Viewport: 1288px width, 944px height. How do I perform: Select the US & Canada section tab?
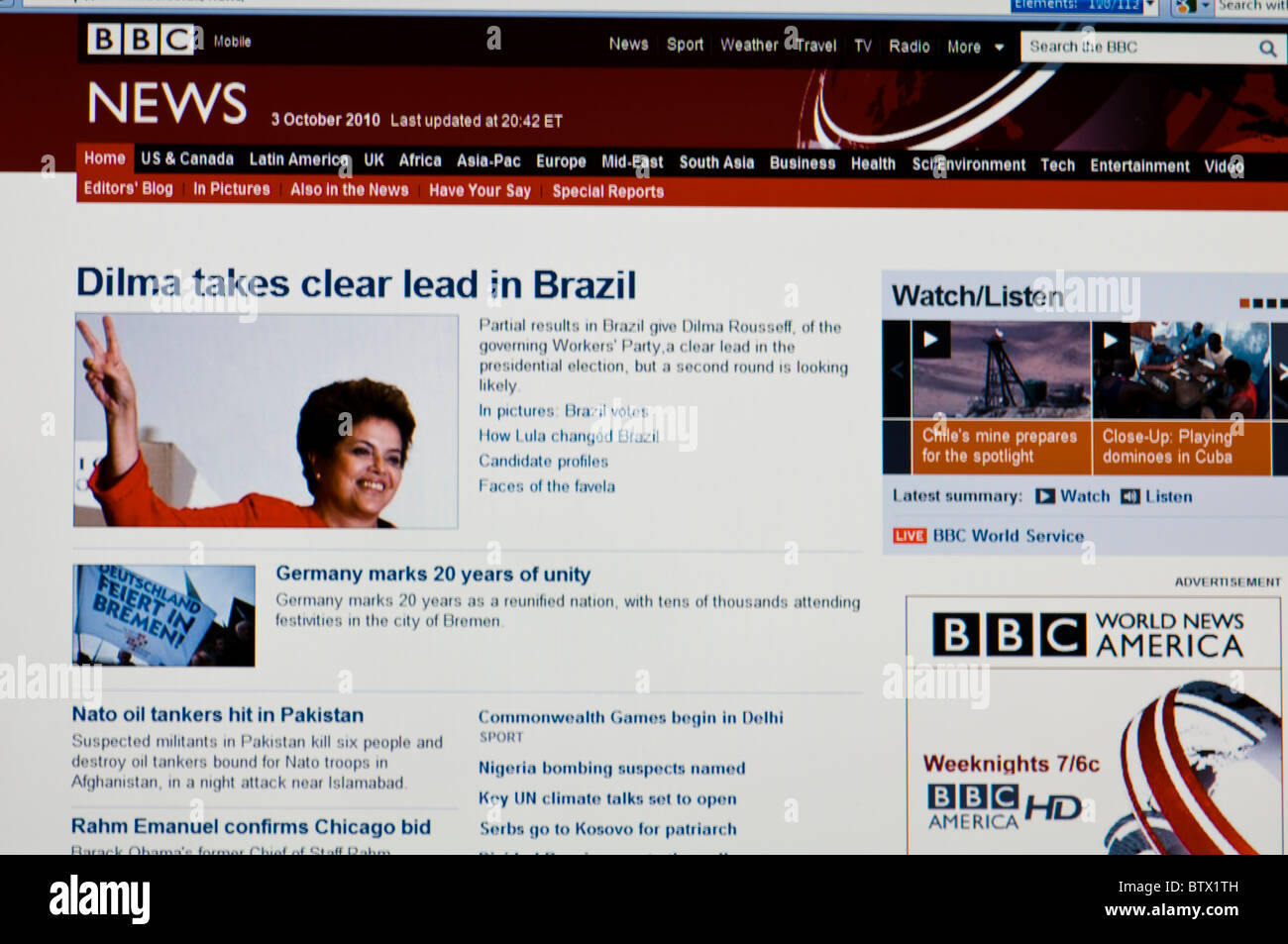(x=187, y=158)
